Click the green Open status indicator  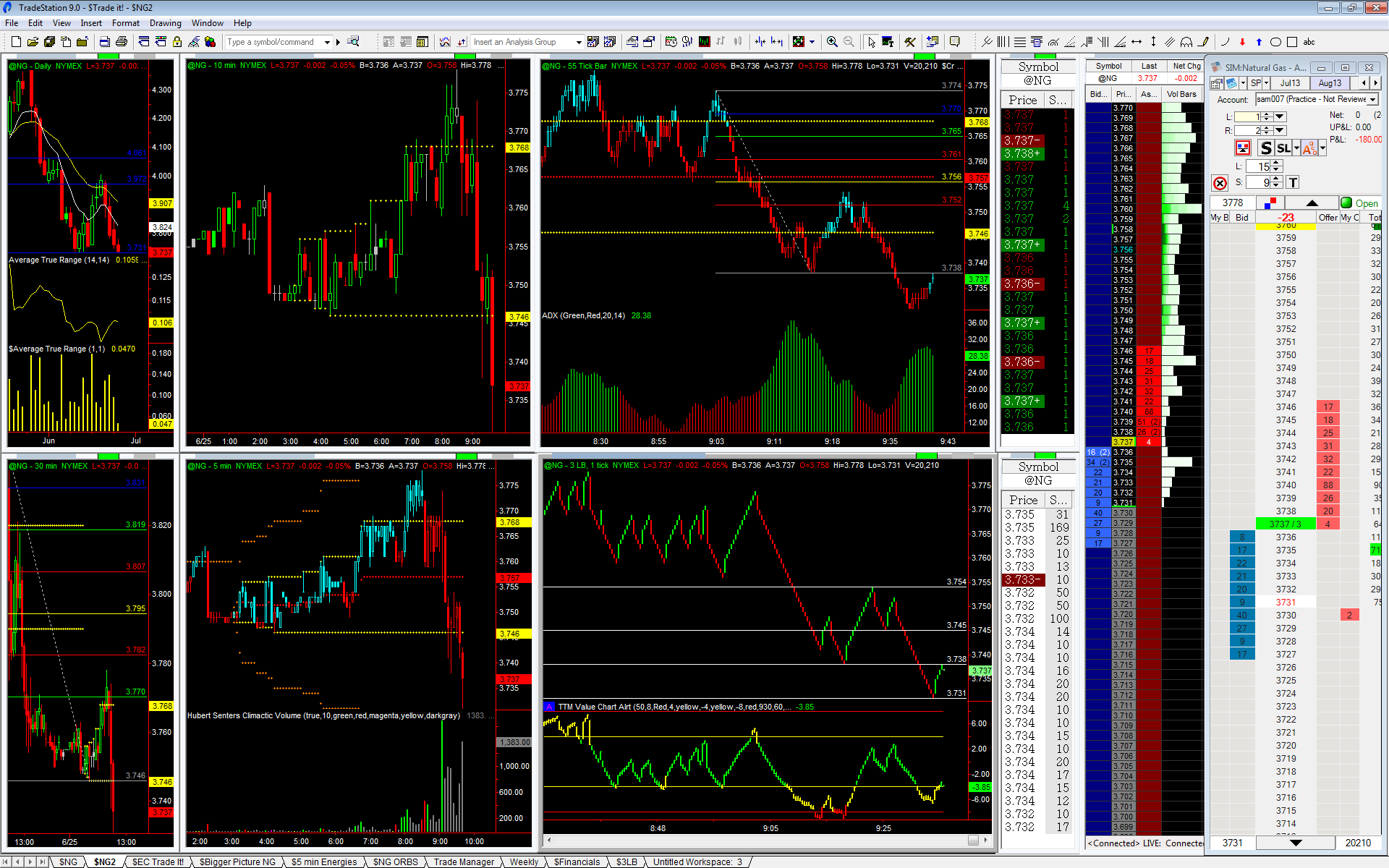click(x=1360, y=203)
